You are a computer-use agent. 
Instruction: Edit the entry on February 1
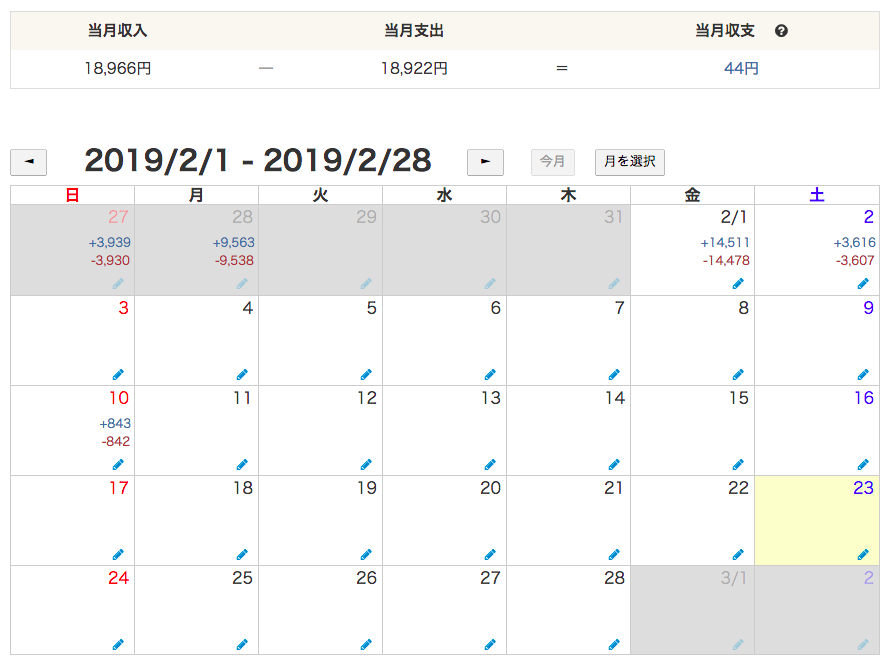point(738,284)
